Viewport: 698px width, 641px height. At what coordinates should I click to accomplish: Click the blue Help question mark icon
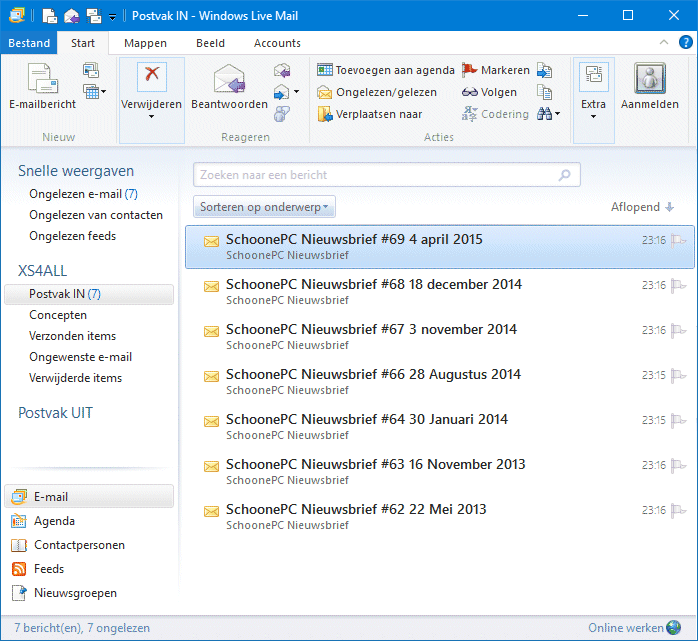point(686,42)
